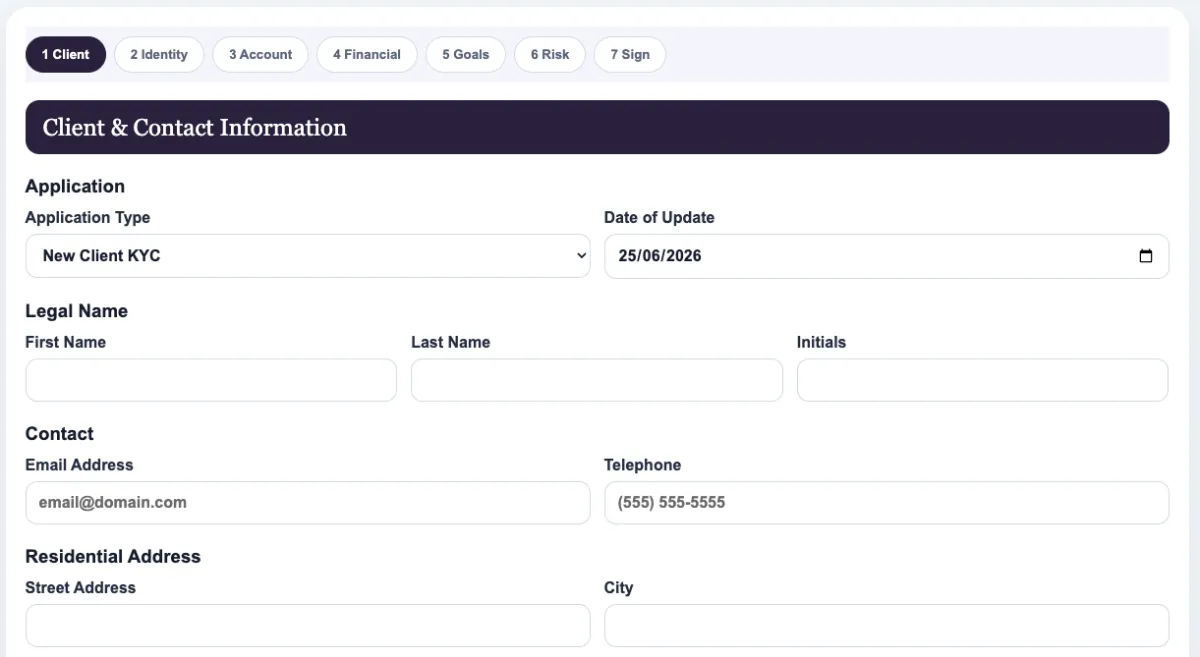This screenshot has height=657, width=1200.
Task: Click the Date of Update label
Action: point(659,217)
